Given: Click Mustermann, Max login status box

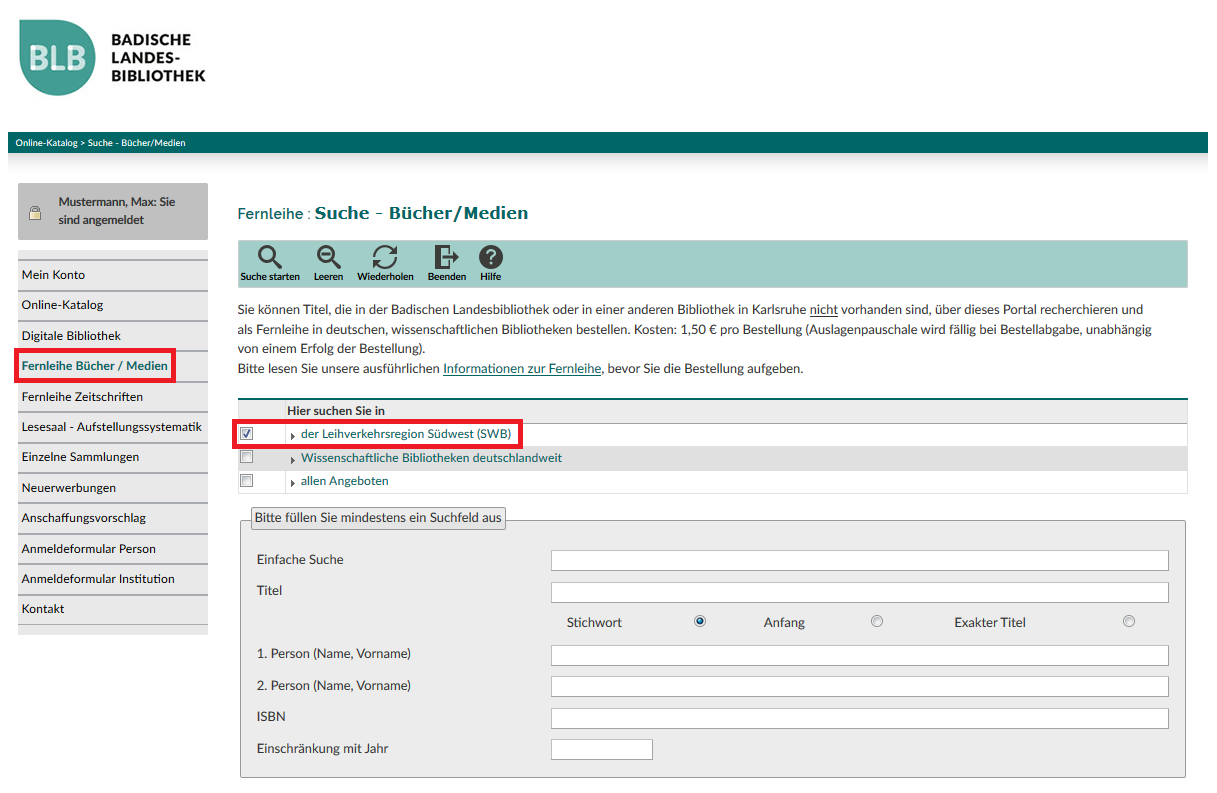Looking at the screenshot, I should coord(113,211).
